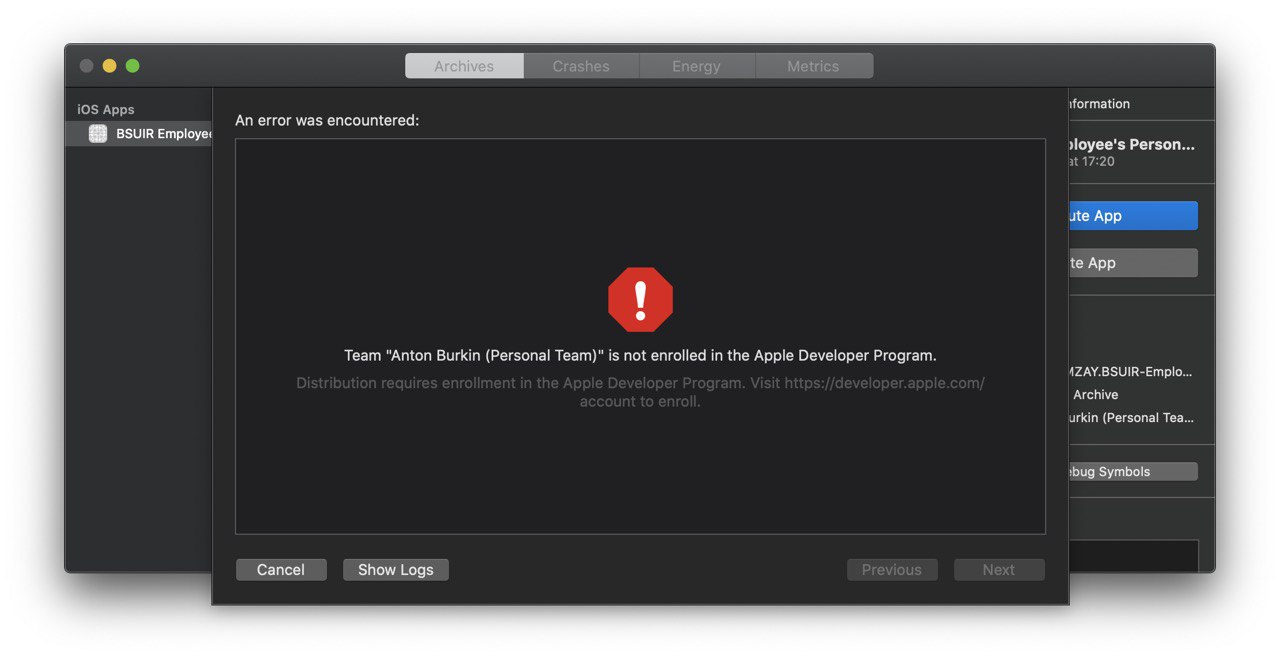Click the Show Logs button
This screenshot has width=1280, height=658.
(x=396, y=570)
